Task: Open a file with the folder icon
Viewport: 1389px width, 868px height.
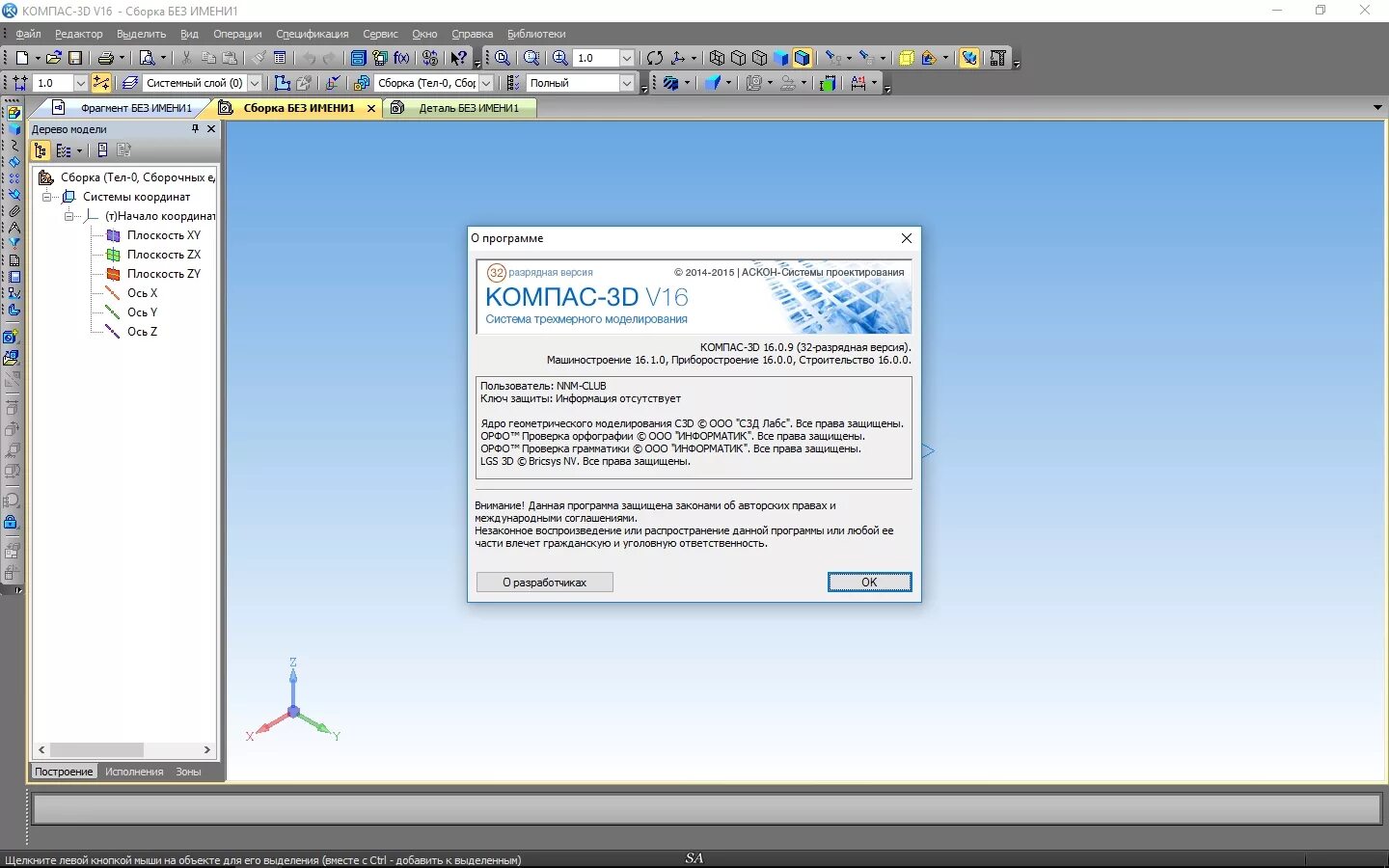Action: click(54, 58)
